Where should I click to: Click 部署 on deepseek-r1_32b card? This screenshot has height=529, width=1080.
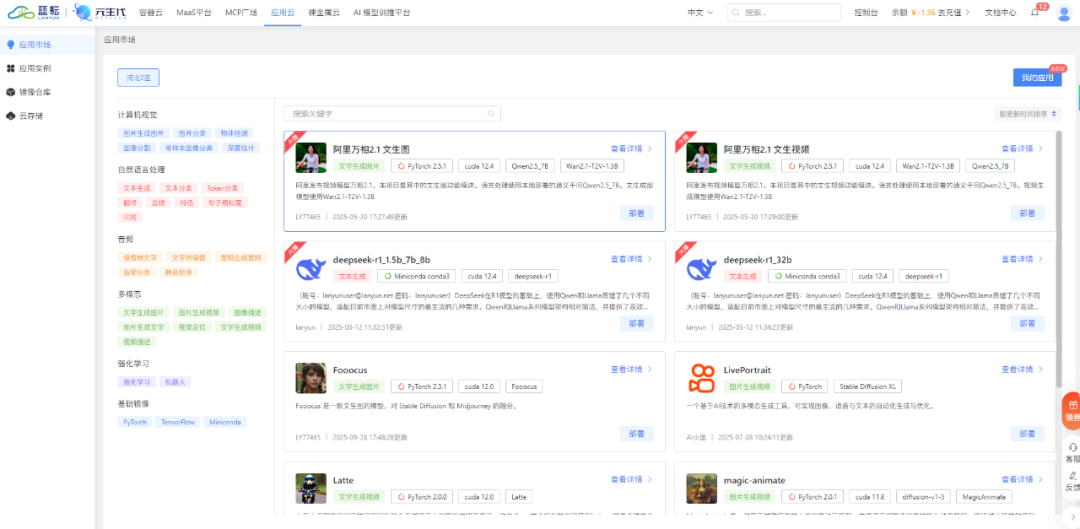1028,324
